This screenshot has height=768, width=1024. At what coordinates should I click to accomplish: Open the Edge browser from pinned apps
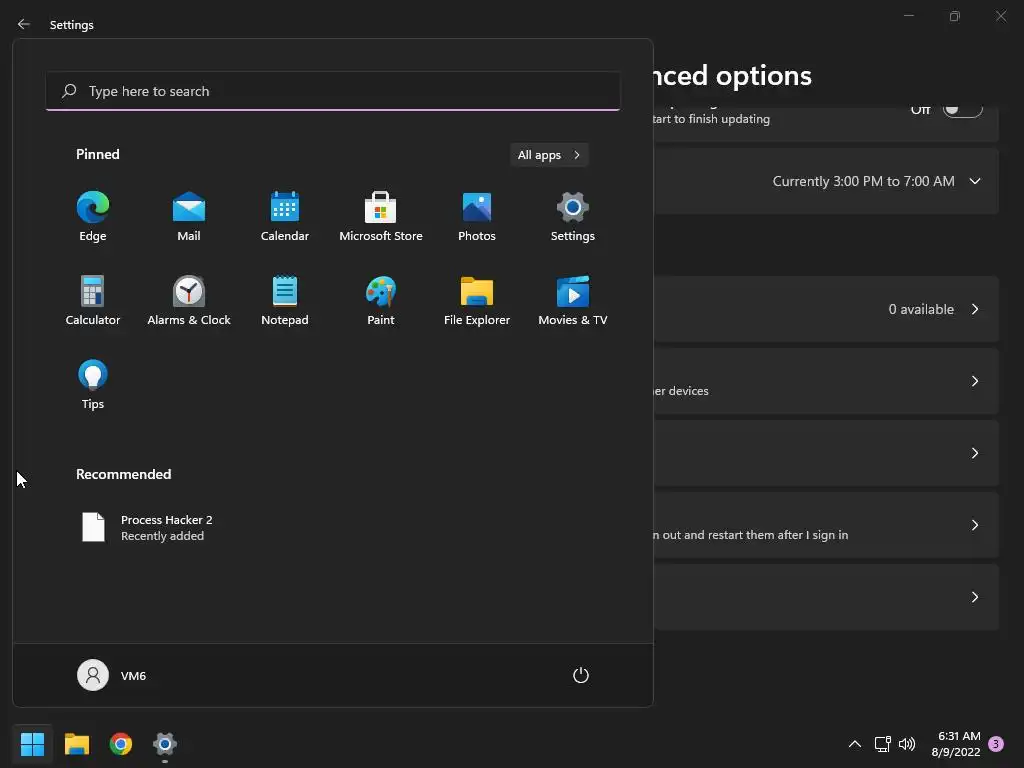(93, 217)
